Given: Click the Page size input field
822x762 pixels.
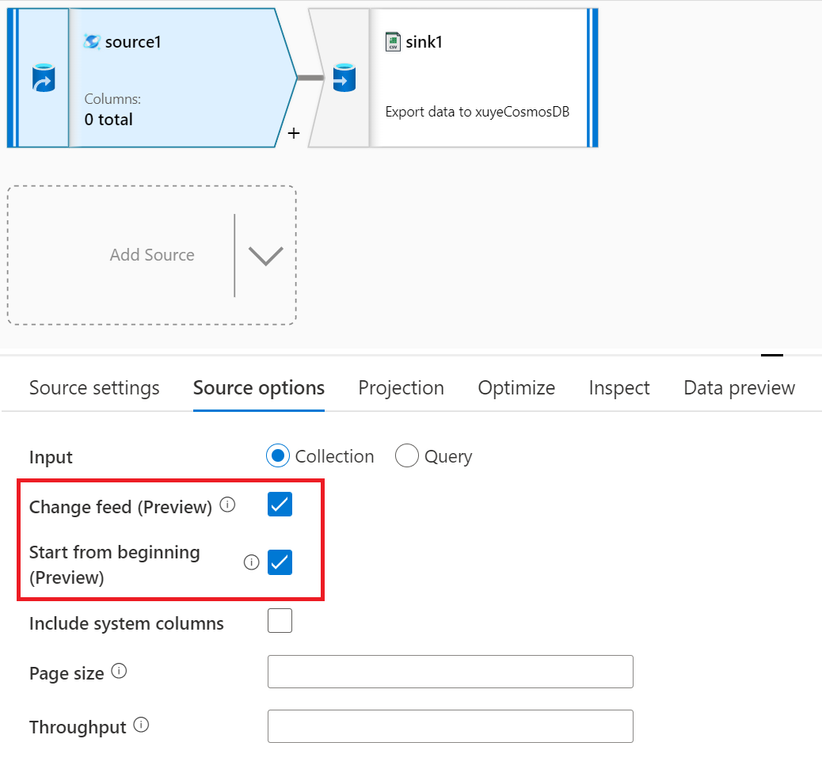Looking at the screenshot, I should tap(450, 672).
